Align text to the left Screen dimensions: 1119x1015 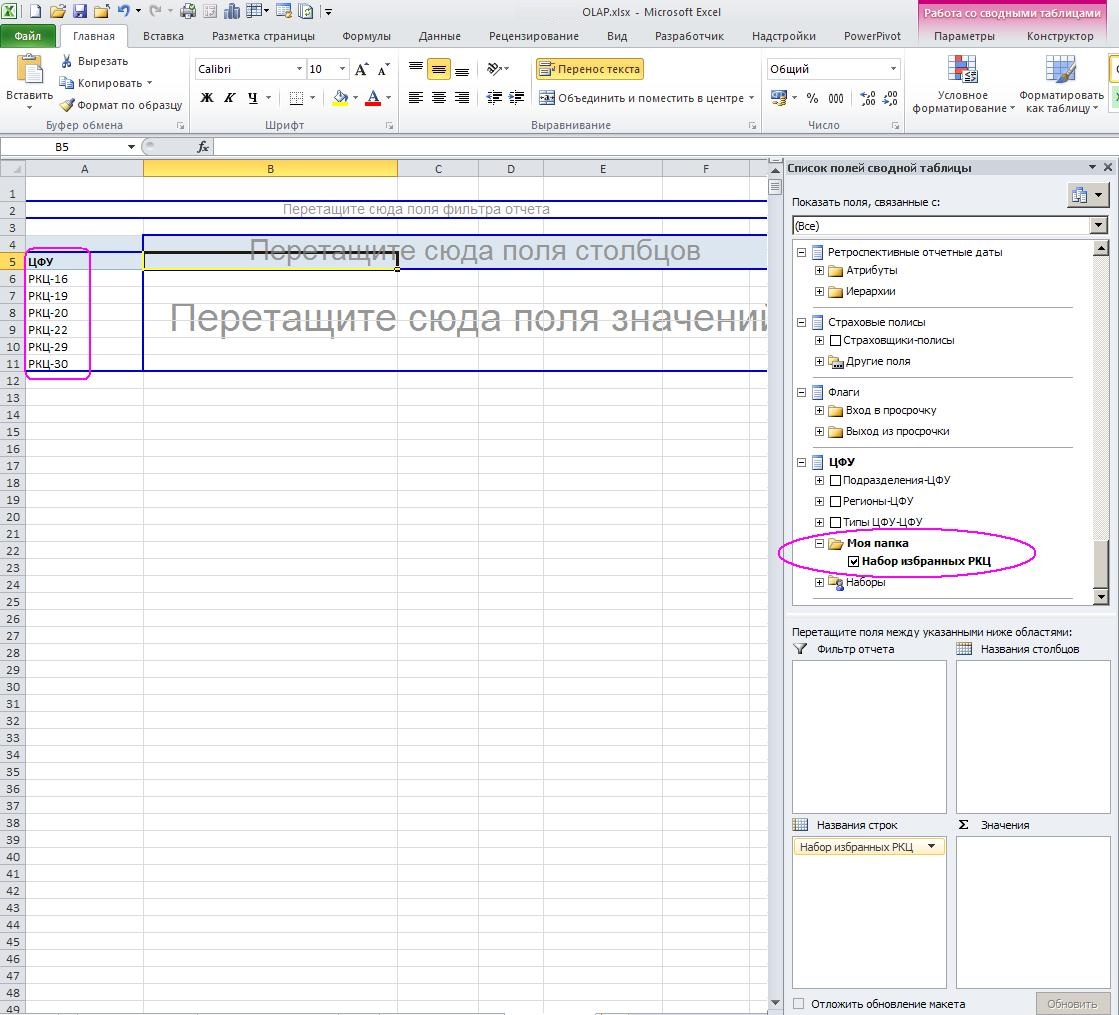(x=415, y=98)
